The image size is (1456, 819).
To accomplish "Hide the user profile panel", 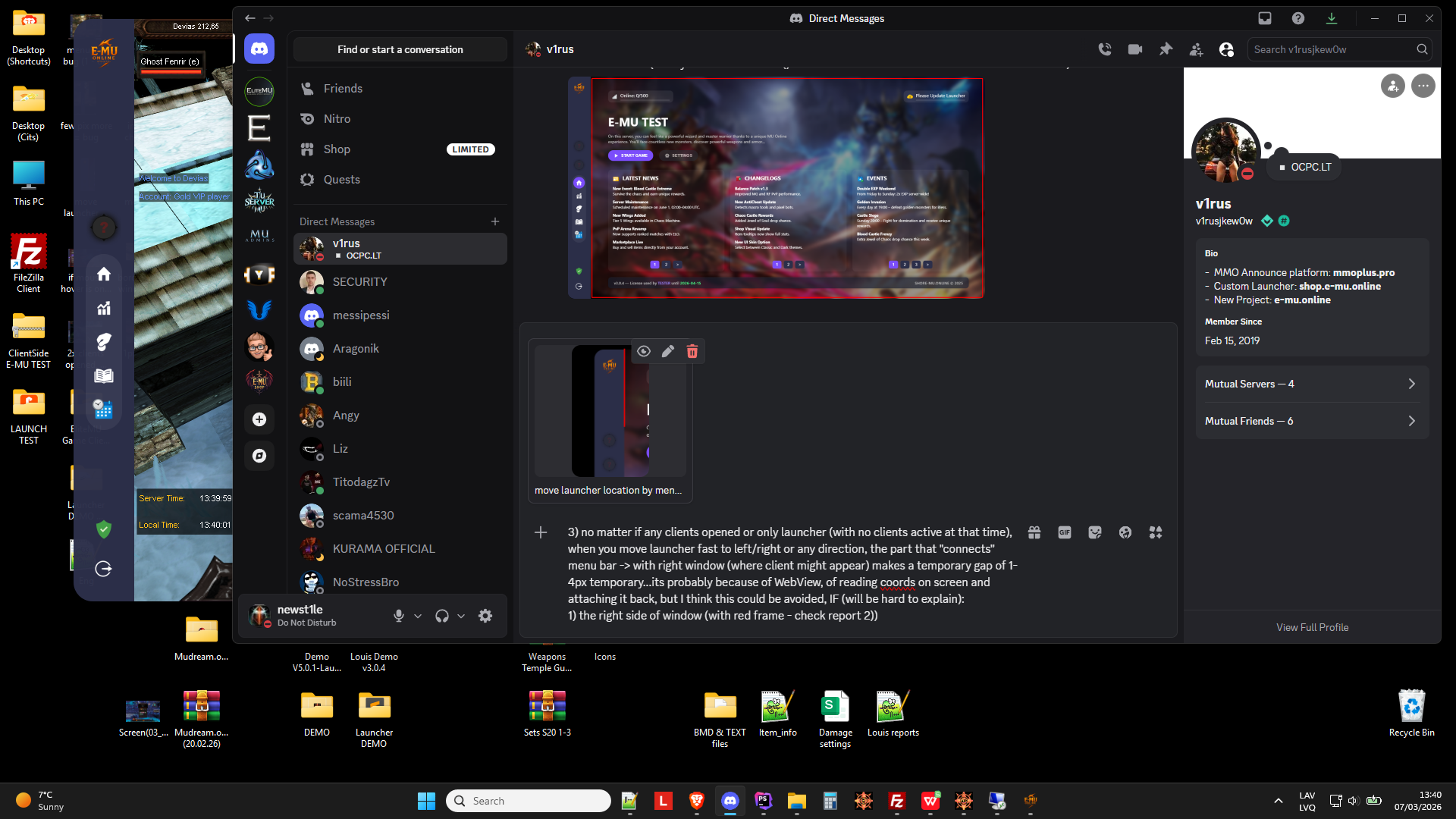I will click(1226, 49).
